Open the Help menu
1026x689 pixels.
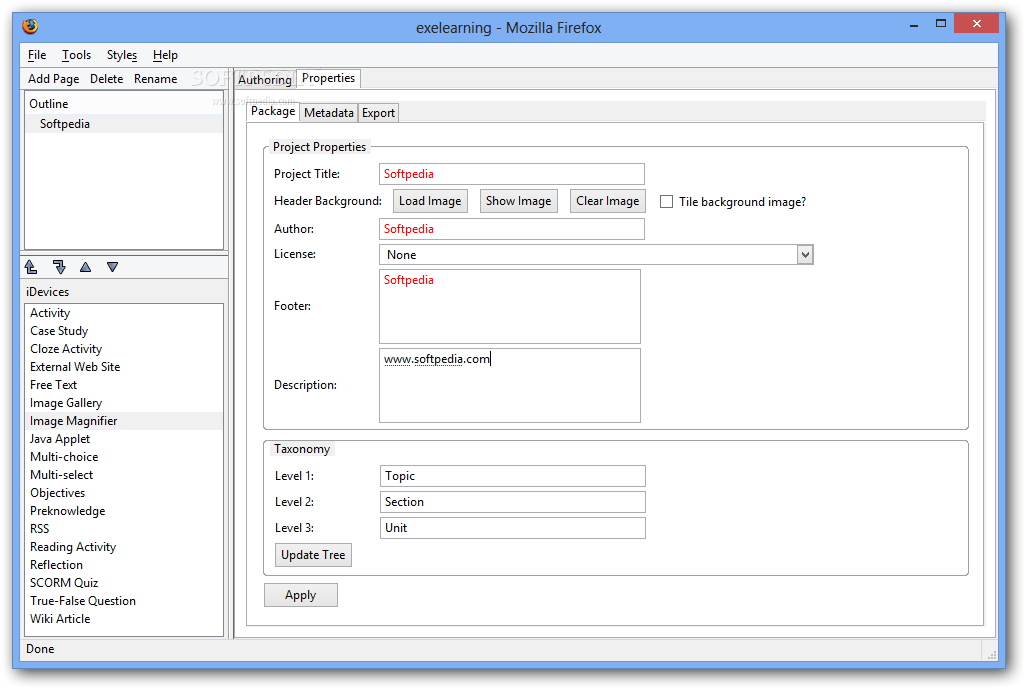click(165, 55)
